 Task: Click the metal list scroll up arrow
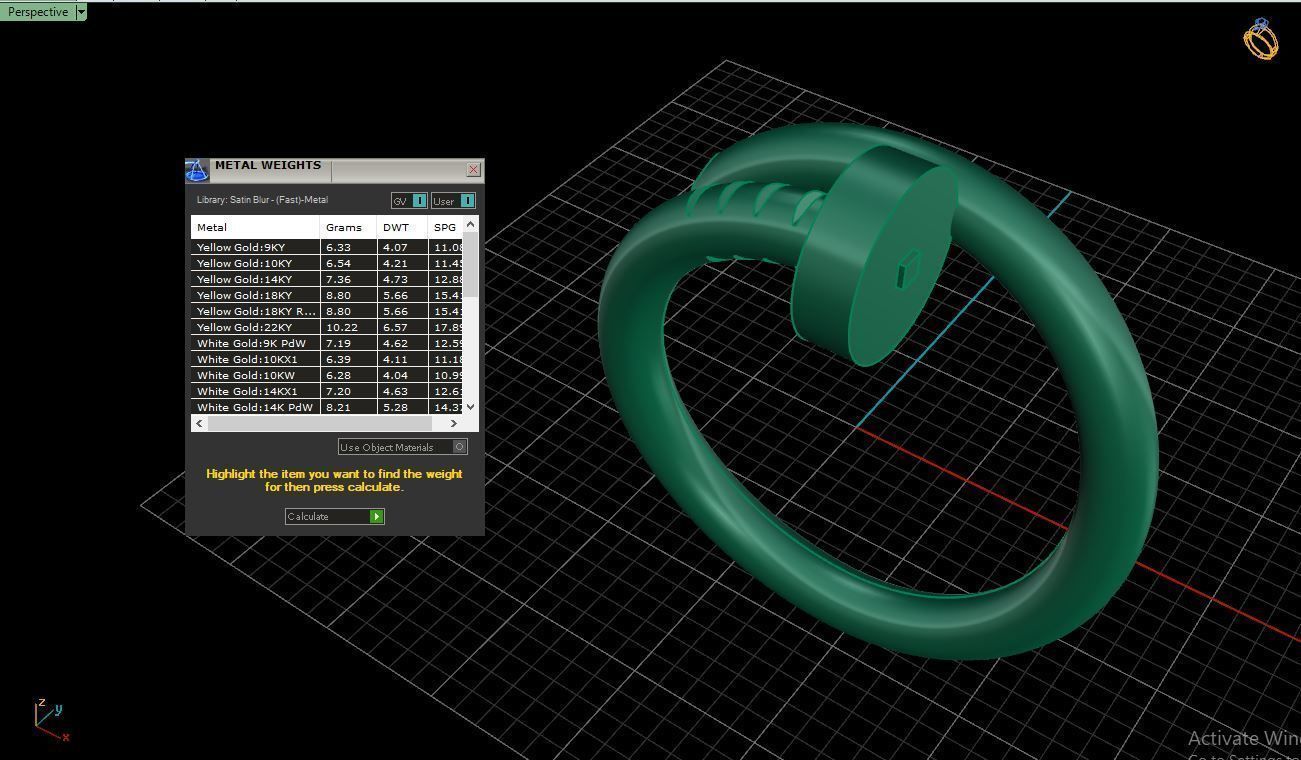(x=471, y=224)
